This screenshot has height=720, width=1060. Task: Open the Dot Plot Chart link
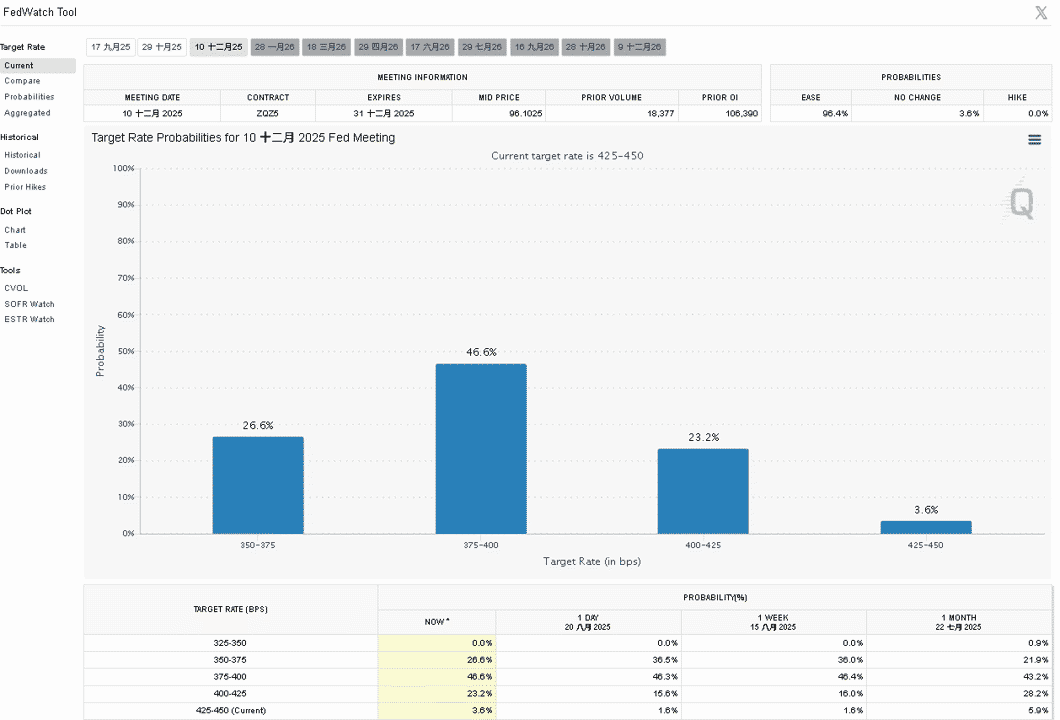(x=15, y=230)
